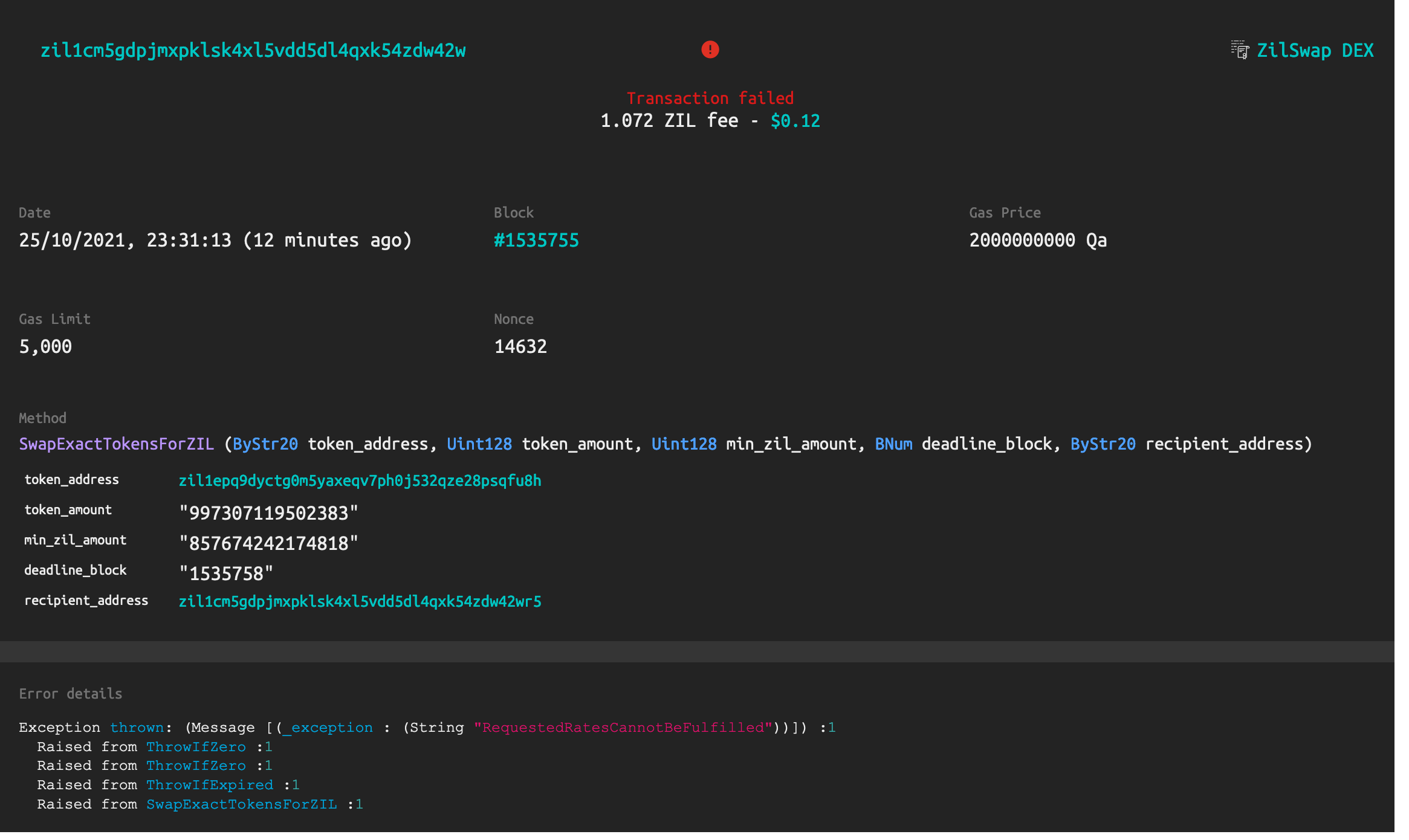
Task: Click the Transaction failed status text
Action: tap(710, 98)
